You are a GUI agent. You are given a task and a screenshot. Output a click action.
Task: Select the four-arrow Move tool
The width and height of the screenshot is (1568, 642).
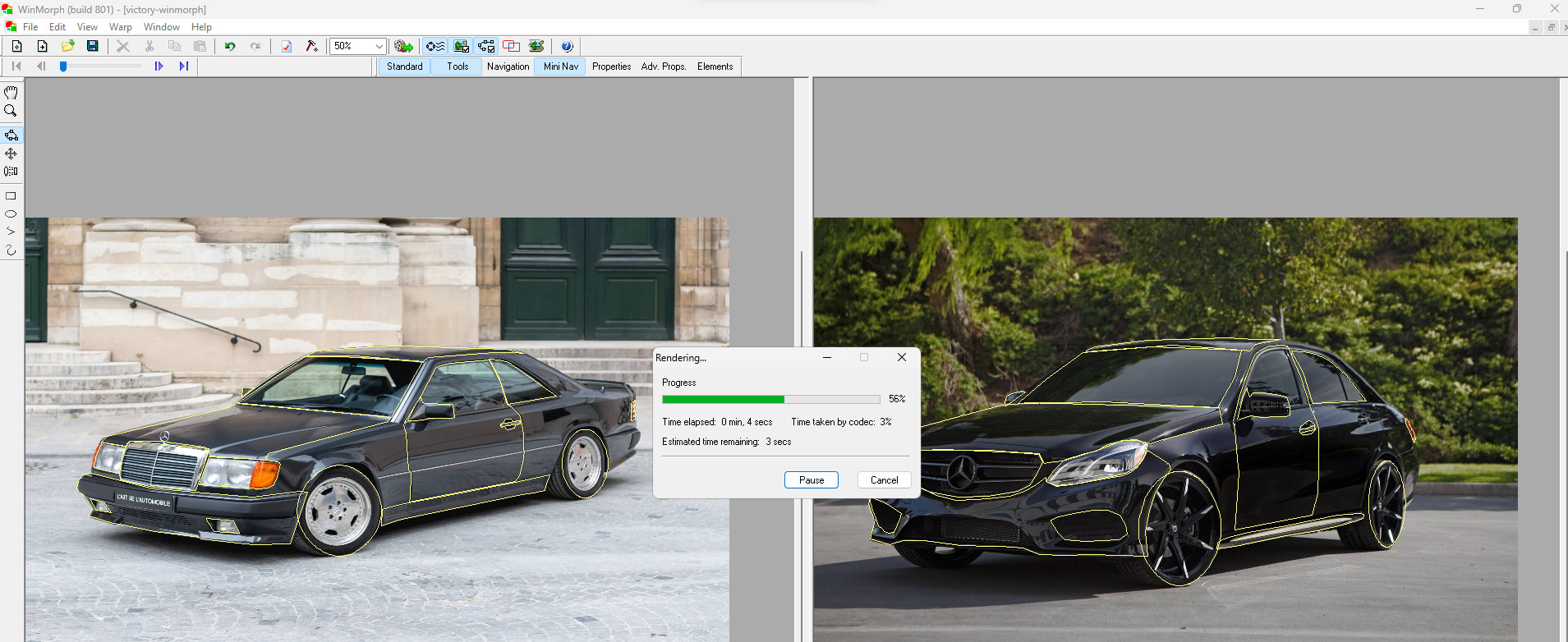click(11, 154)
